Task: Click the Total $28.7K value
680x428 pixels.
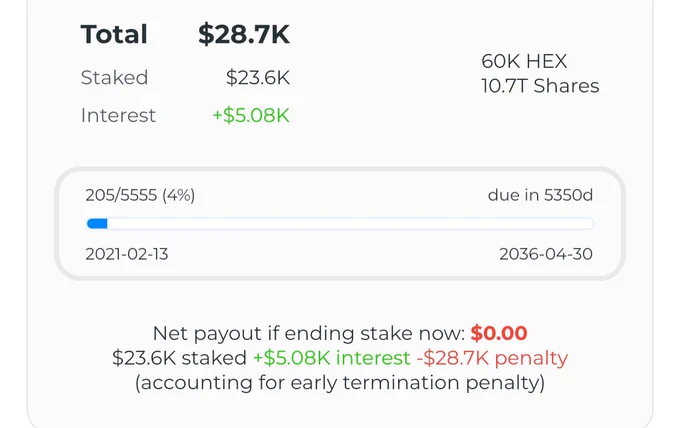Action: click(x=244, y=34)
